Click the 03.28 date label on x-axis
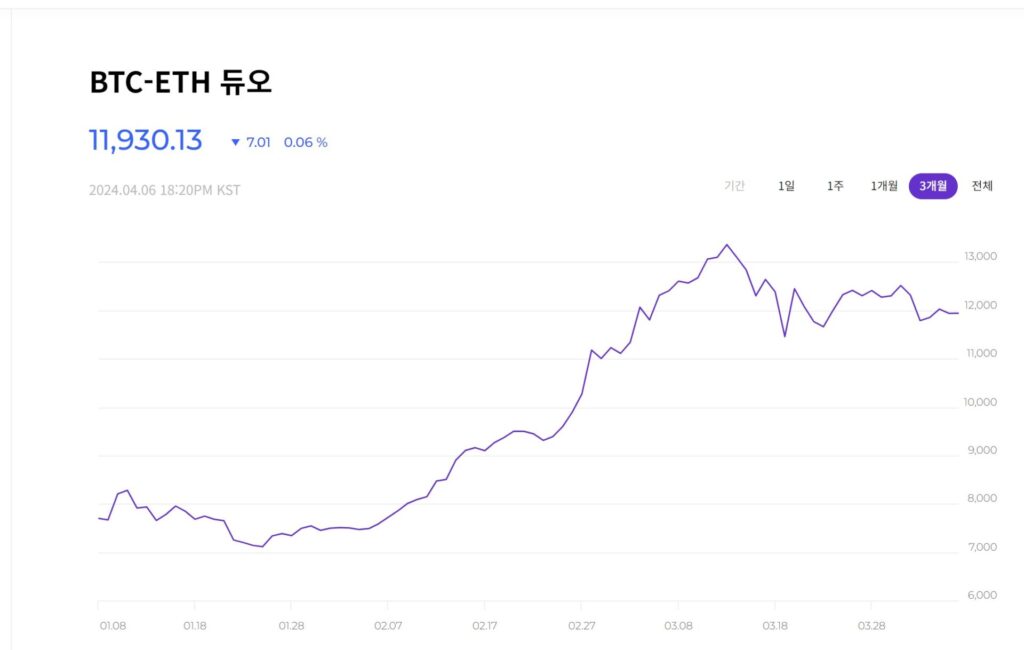This screenshot has width=1024, height=650. click(x=871, y=625)
